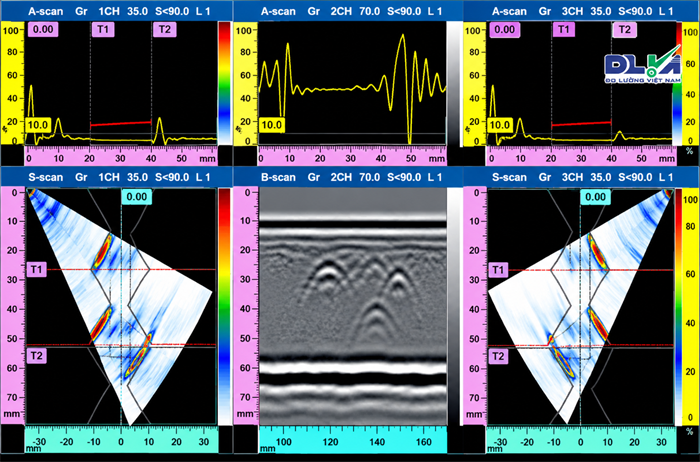
Task: Click the hyperbolic echo near 40 mm in B-scan
Action: pyautogui.click(x=376, y=320)
